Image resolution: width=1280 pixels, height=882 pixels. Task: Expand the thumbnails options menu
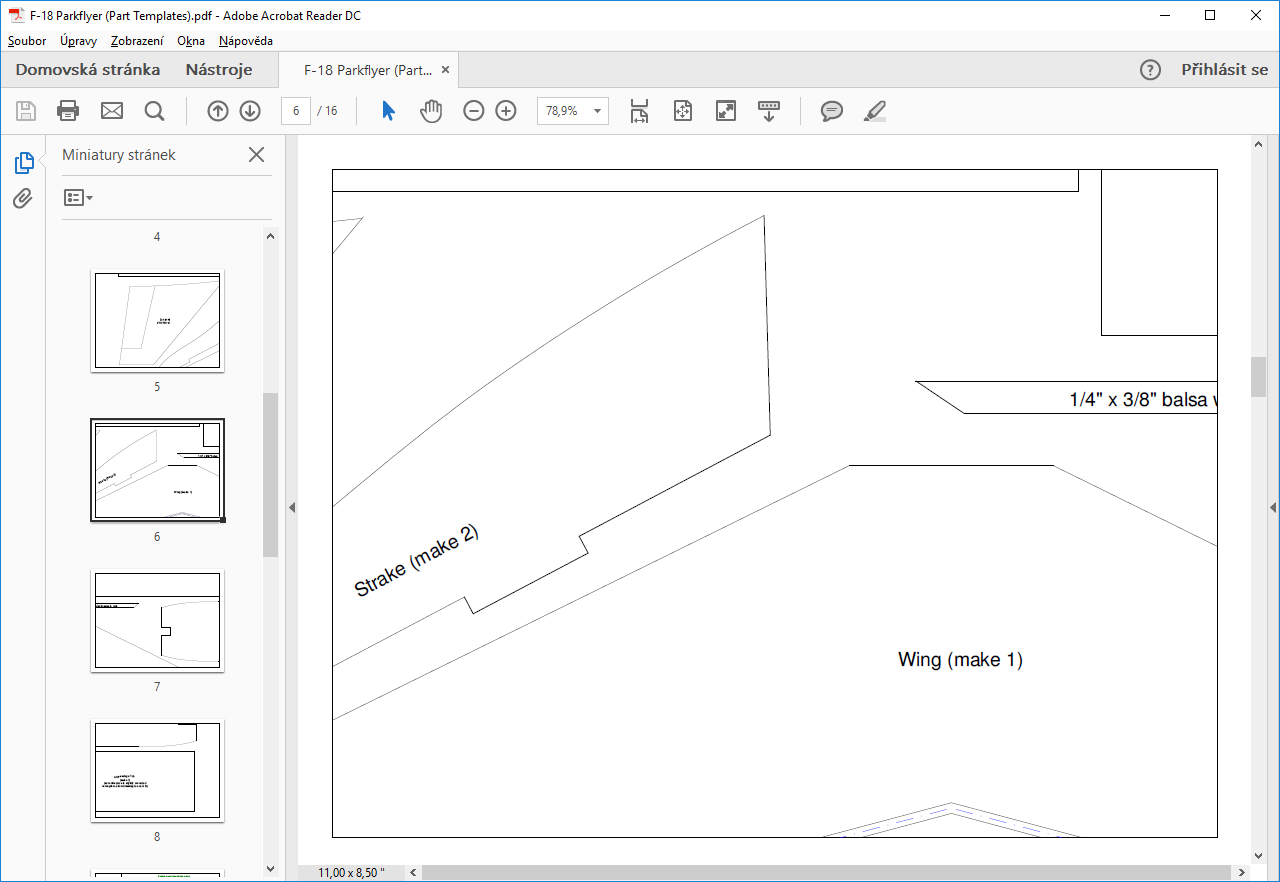click(x=78, y=198)
